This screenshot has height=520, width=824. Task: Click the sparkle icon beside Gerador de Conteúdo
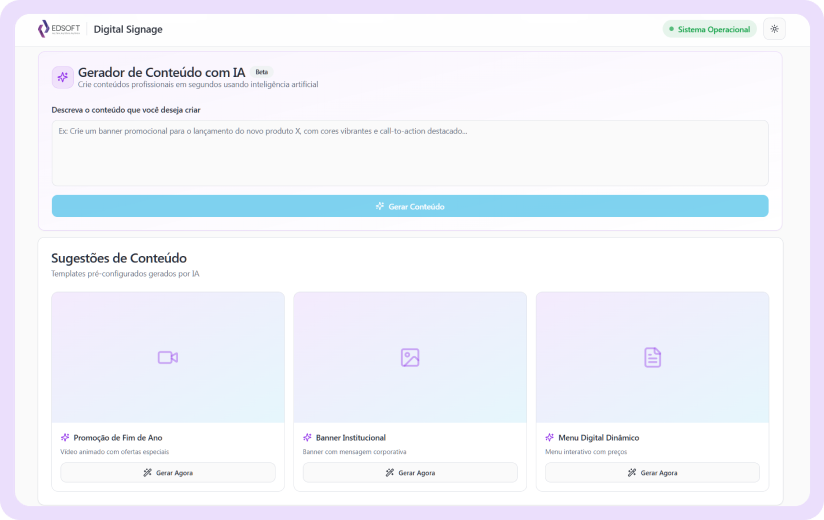pyautogui.click(x=63, y=77)
